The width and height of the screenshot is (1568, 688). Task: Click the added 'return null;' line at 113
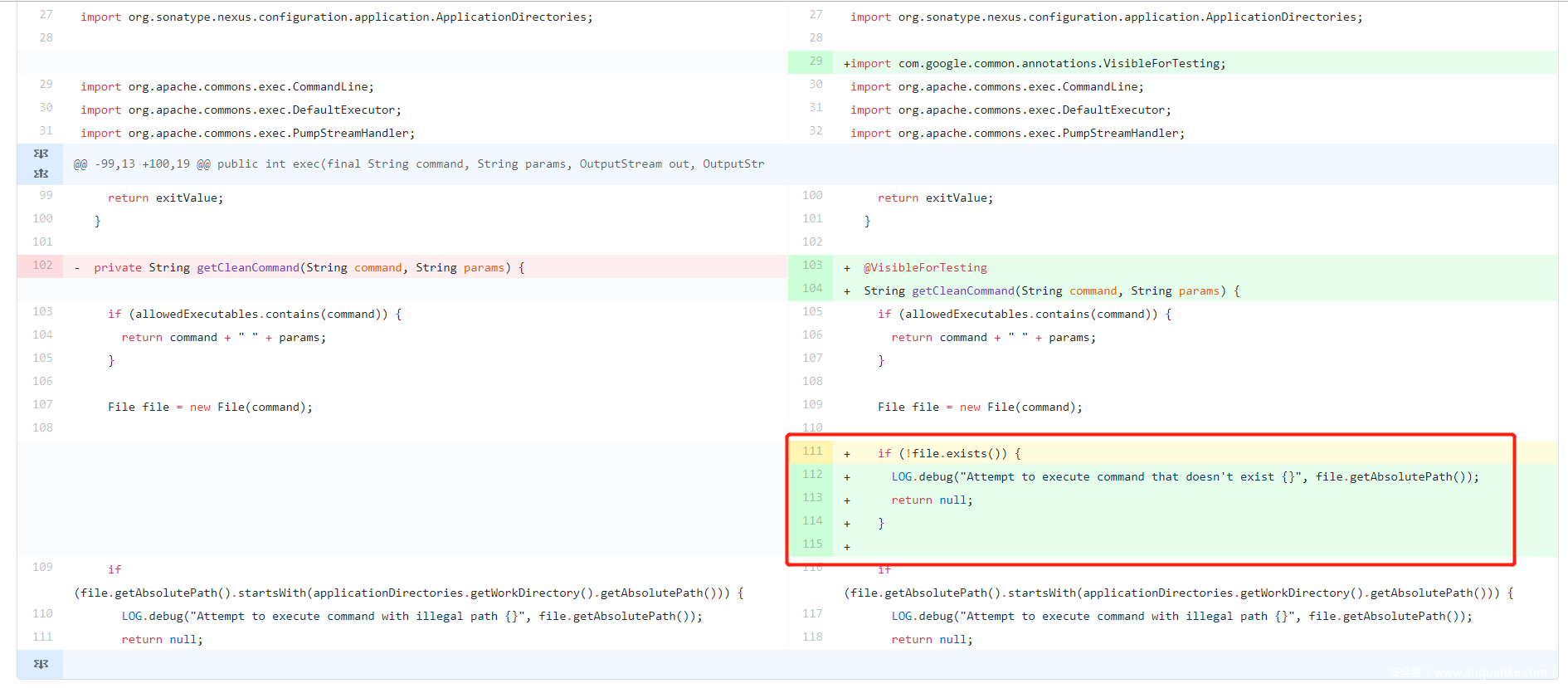(x=932, y=500)
